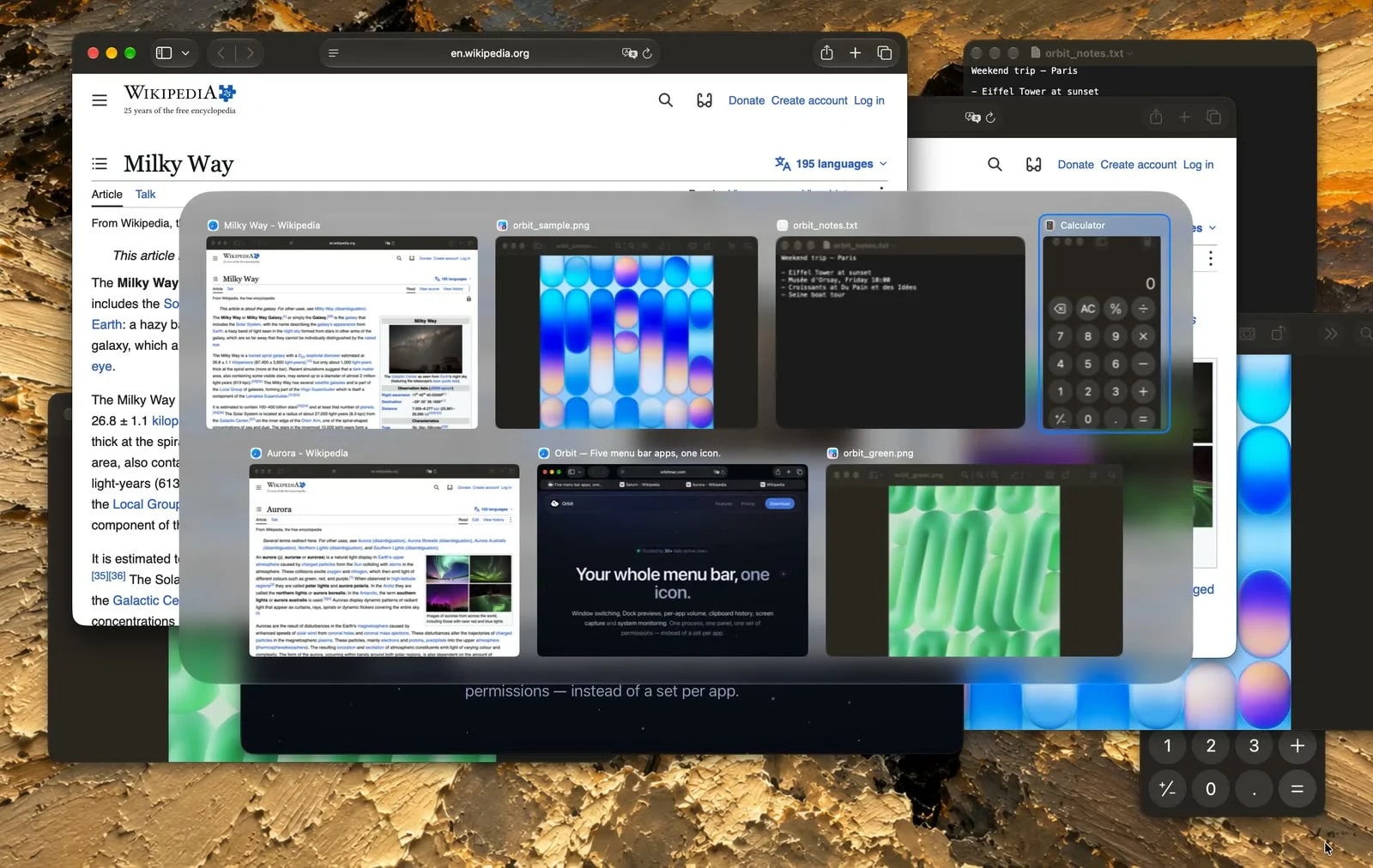This screenshot has width=1373, height=868.
Task: Click the en.wikipedia.org address field
Action: coord(490,53)
